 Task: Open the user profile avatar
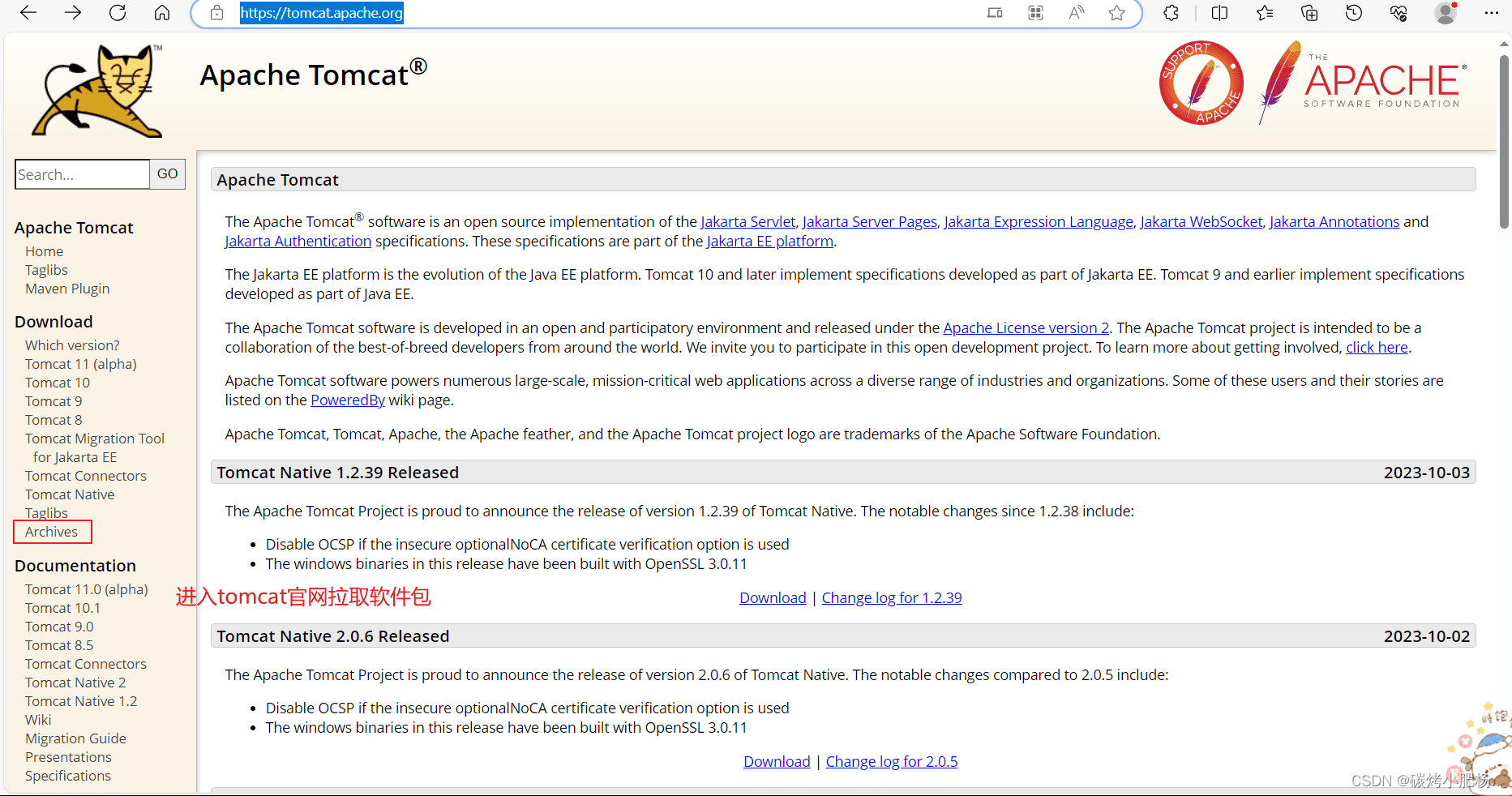(x=1446, y=13)
